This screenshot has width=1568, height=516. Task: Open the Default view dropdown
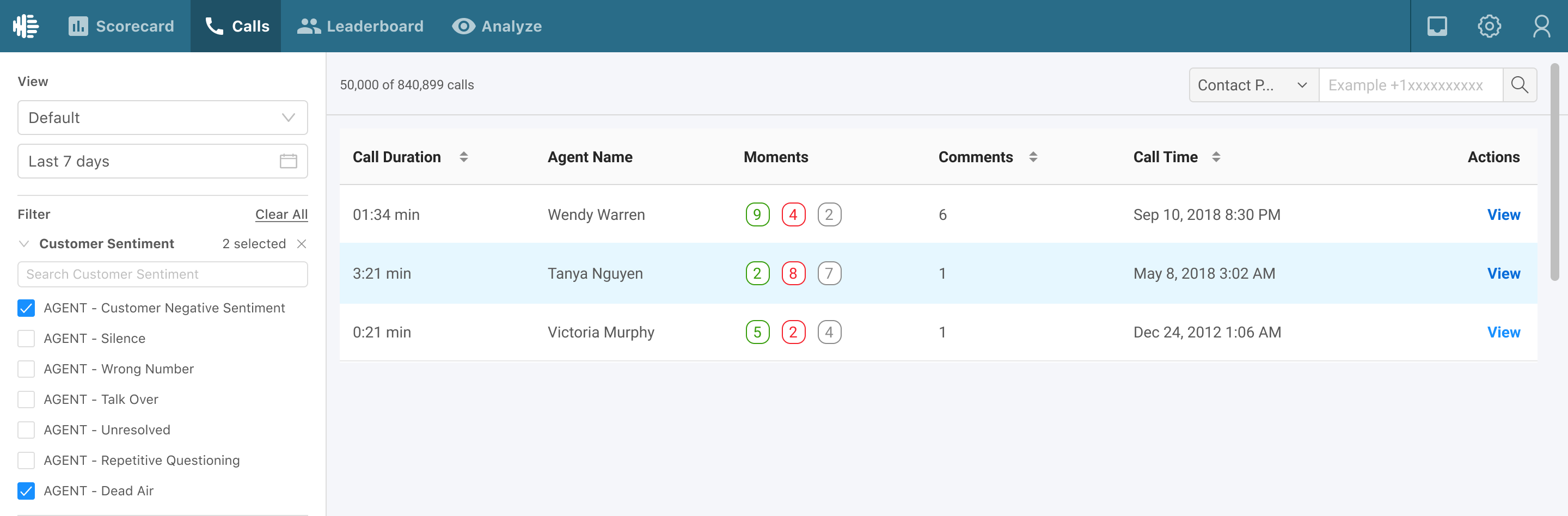point(163,118)
